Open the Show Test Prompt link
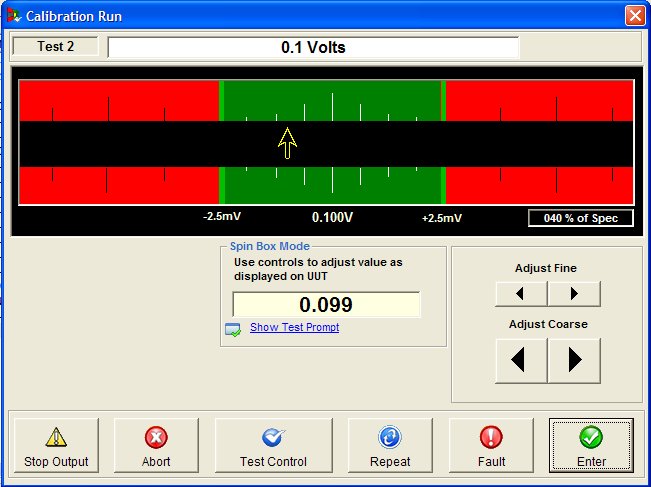The height and width of the screenshot is (487, 651). (294, 328)
